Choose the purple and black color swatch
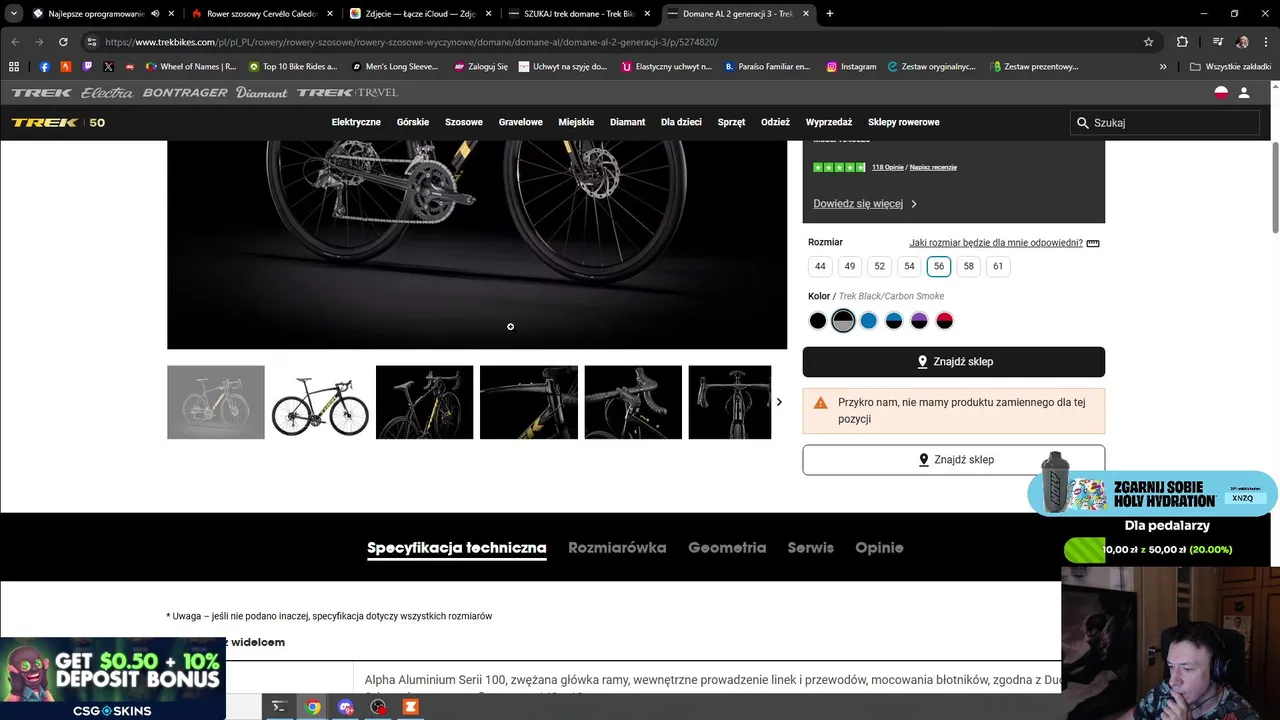This screenshot has height=720, width=1280. [919, 321]
